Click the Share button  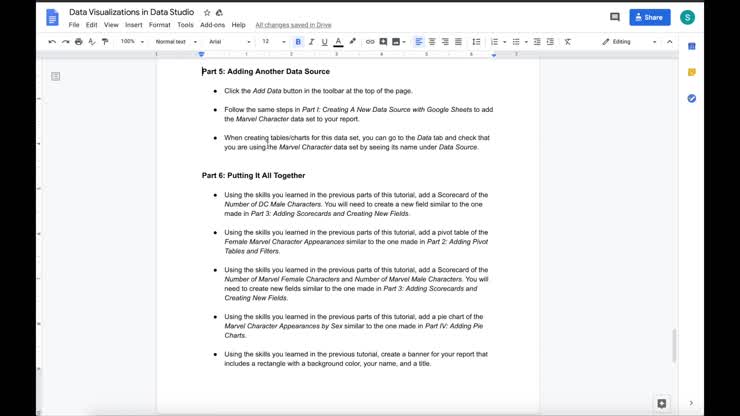(650, 17)
